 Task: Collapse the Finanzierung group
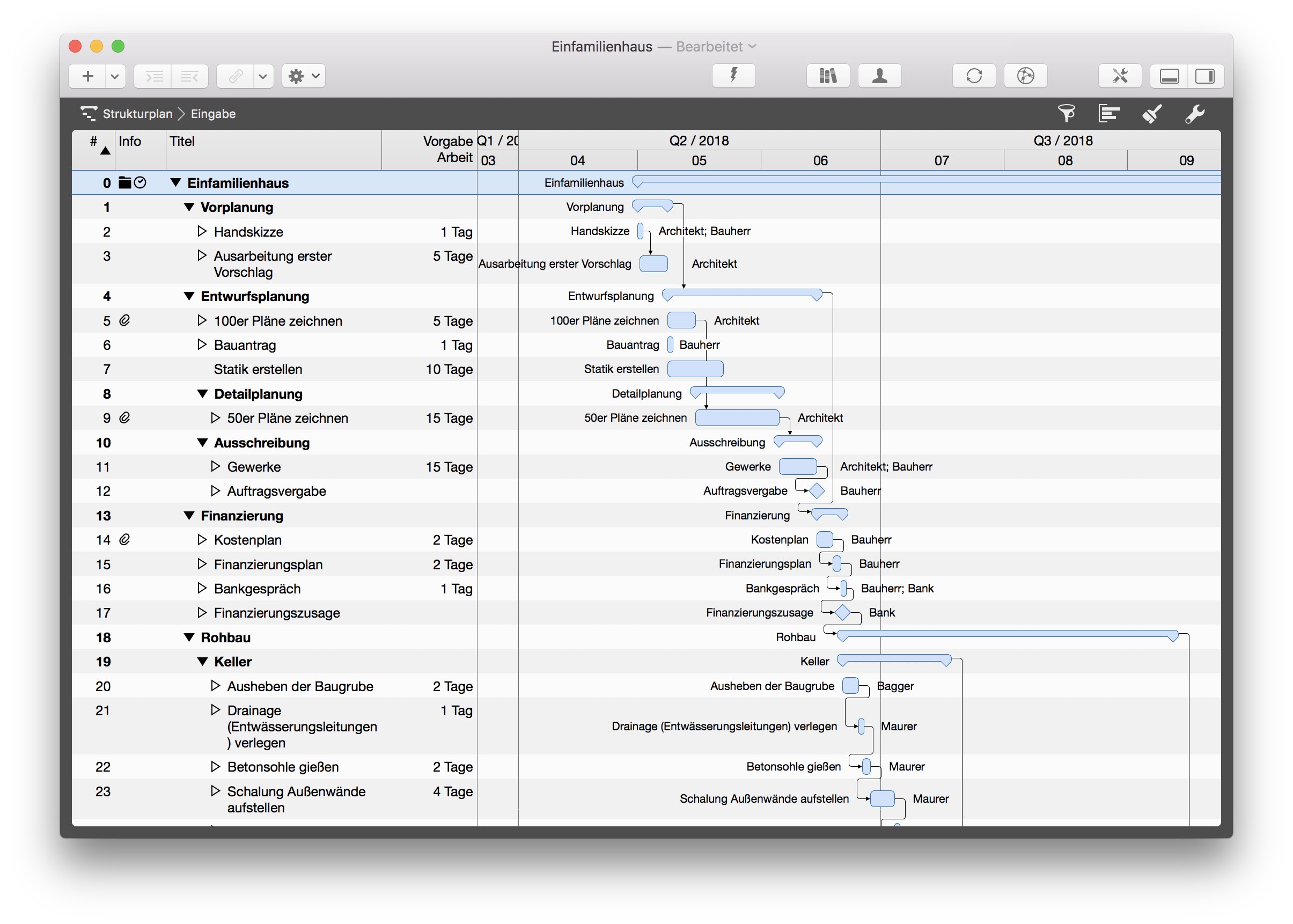pos(189,516)
